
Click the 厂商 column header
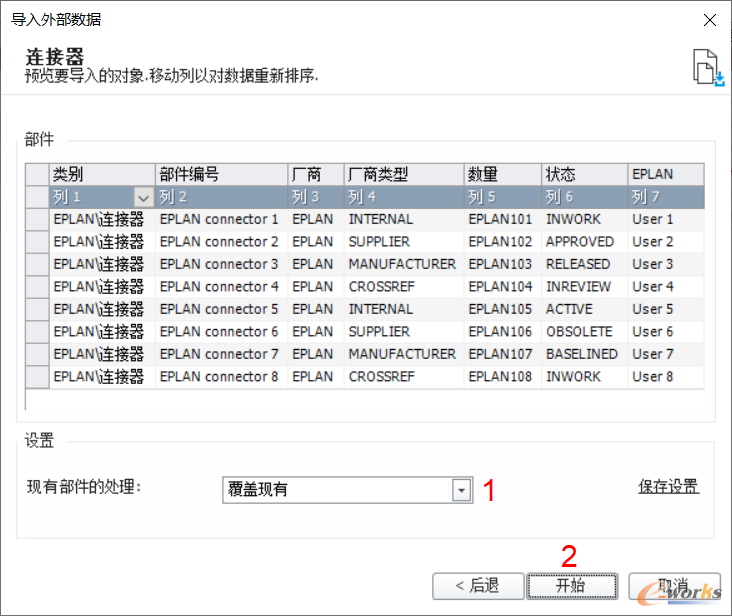[316, 175]
